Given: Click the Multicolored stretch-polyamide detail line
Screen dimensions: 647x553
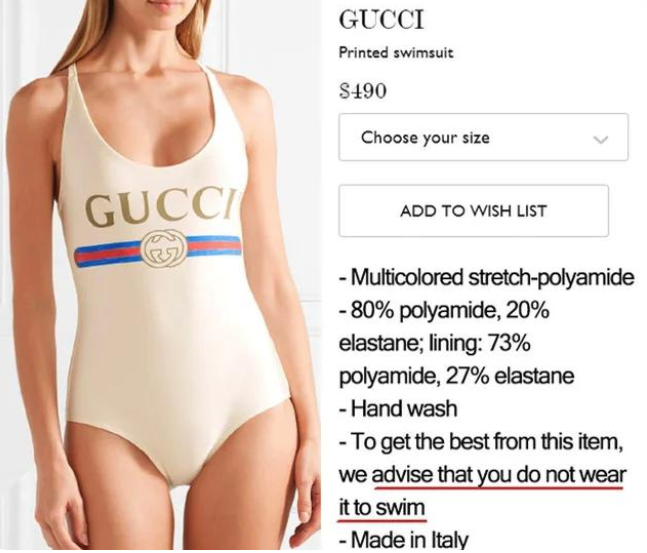Looking at the screenshot, I should [486, 277].
